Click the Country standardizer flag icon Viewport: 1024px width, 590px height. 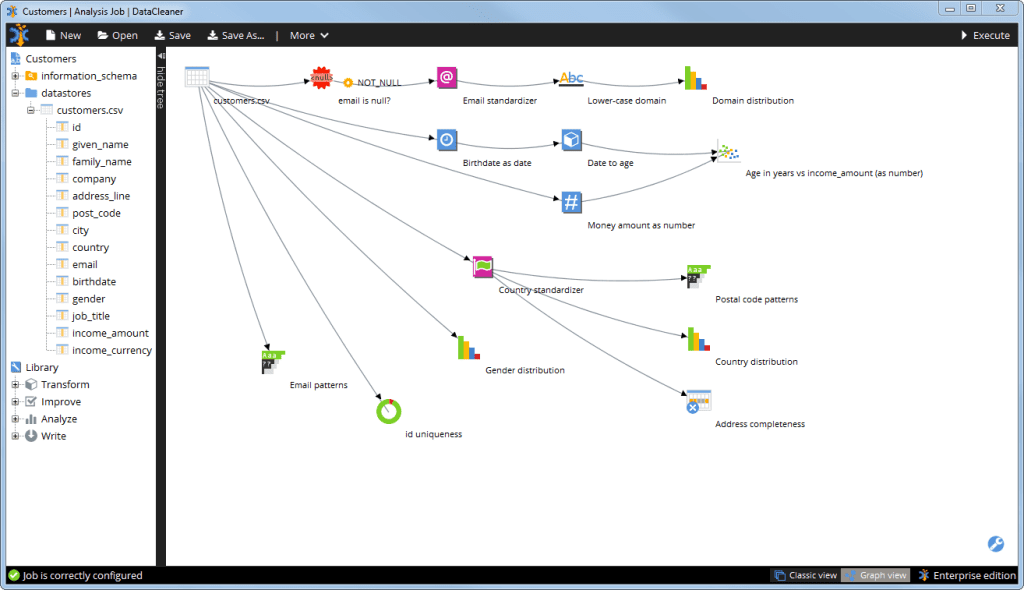coord(484,267)
